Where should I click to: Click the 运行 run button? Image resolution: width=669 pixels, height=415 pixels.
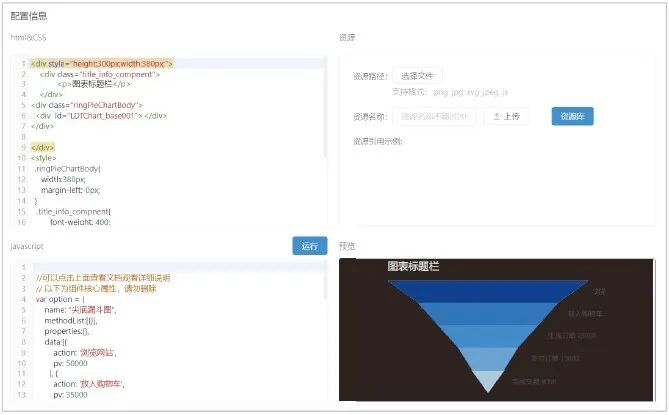pos(310,246)
